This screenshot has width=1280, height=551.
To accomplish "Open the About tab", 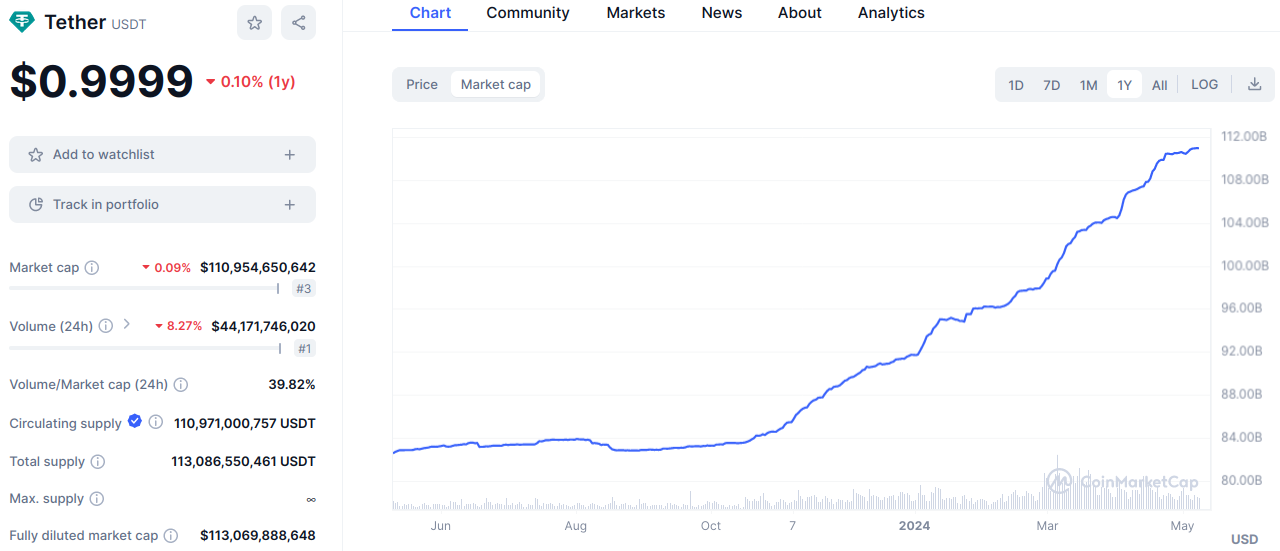I will [x=800, y=13].
